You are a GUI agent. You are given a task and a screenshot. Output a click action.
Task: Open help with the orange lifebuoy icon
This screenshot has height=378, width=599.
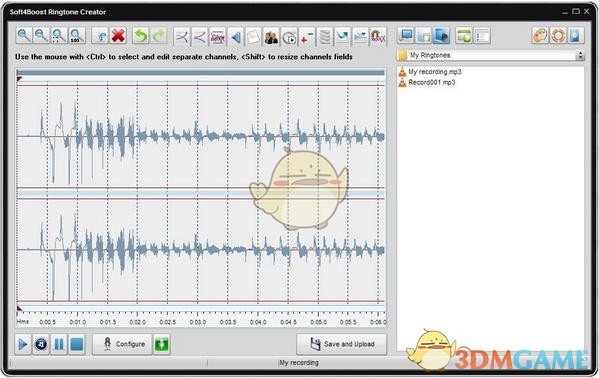(558, 36)
